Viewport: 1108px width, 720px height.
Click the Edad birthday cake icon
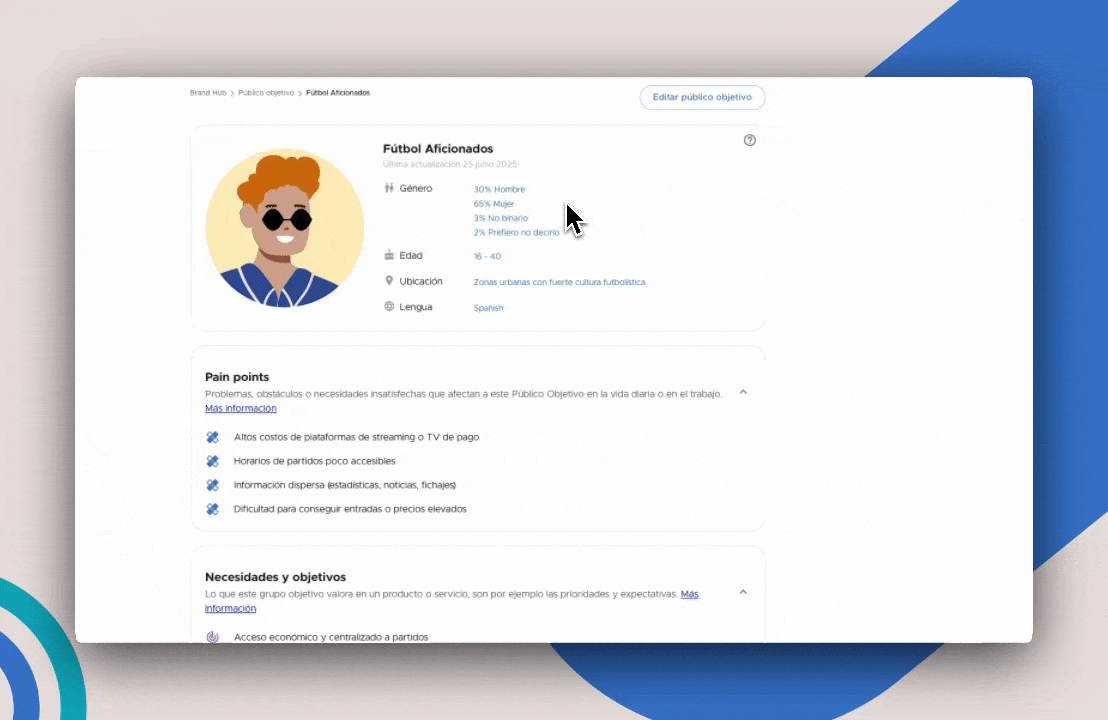click(389, 255)
